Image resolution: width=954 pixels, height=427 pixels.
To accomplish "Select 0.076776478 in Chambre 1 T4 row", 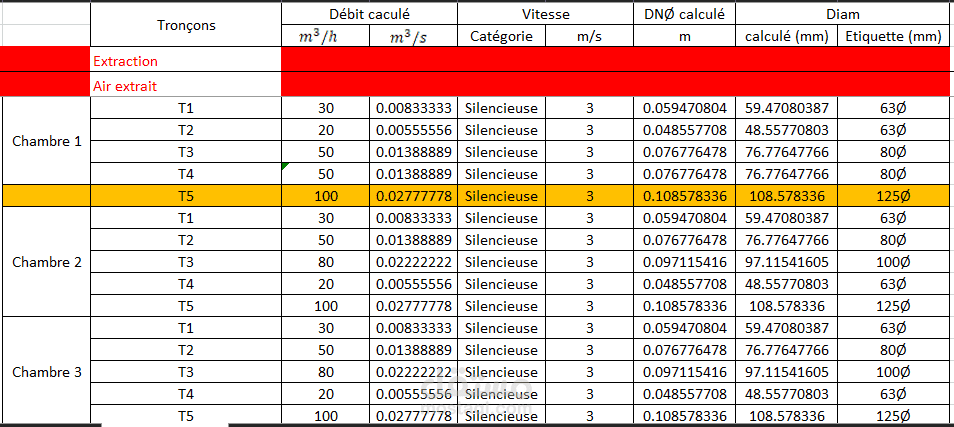I will coord(684,174).
